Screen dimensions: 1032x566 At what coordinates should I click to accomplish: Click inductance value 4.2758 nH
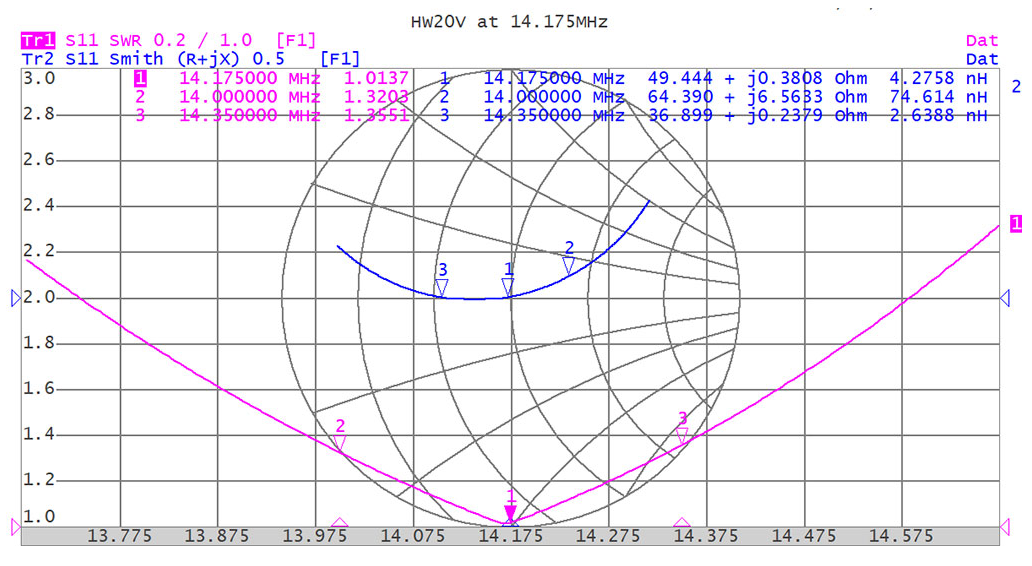[938, 78]
